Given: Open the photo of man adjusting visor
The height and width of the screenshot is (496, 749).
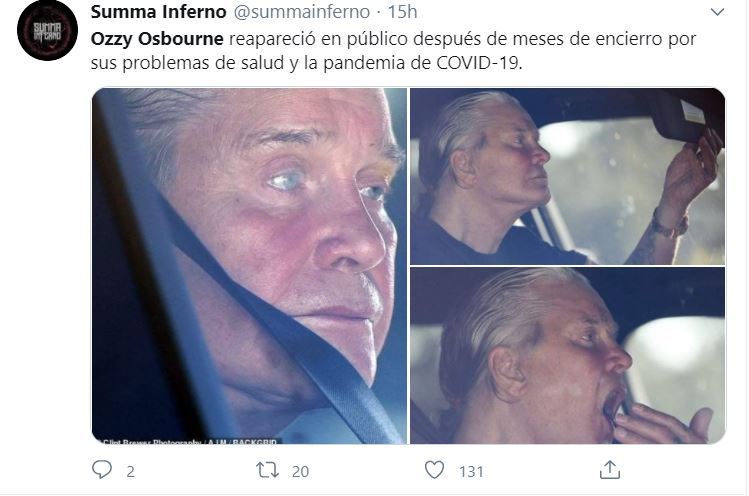Looking at the screenshot, I should point(567,176).
